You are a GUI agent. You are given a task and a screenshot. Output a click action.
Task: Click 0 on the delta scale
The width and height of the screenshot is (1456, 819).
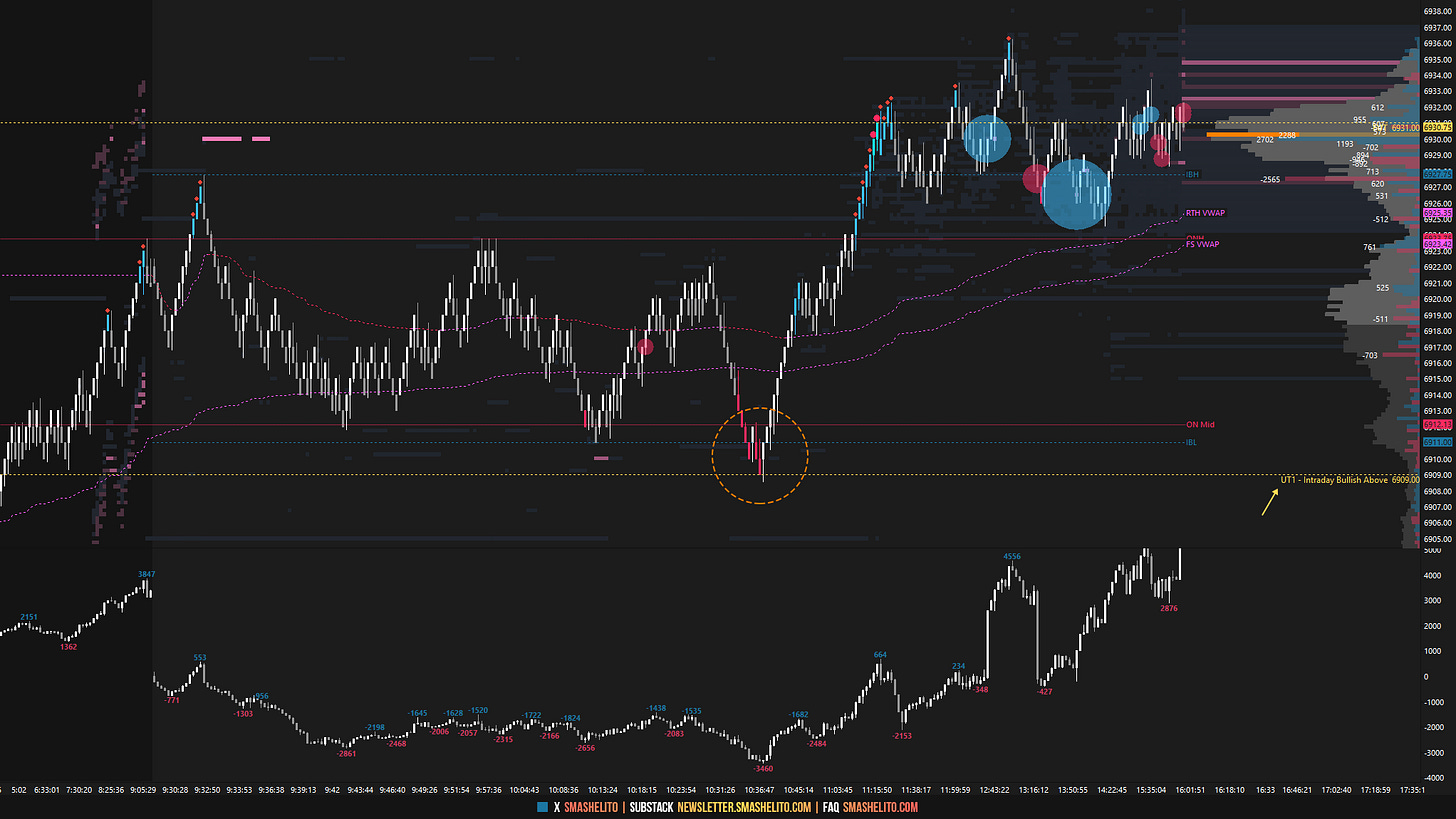tap(1426, 676)
